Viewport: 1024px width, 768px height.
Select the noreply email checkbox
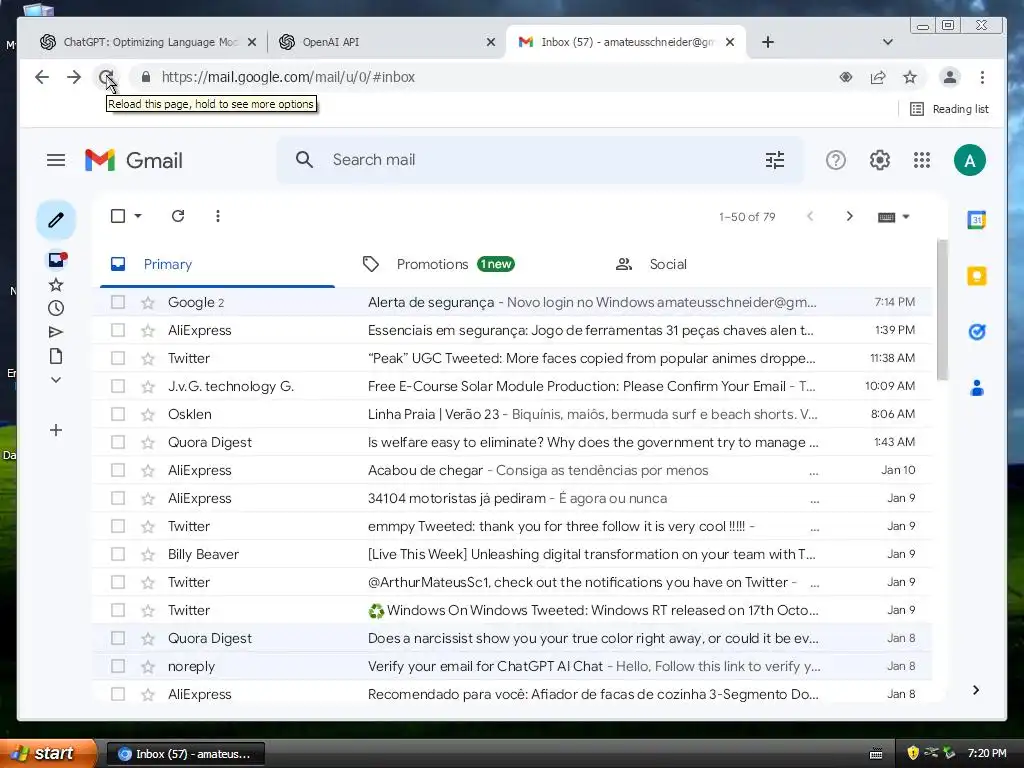click(118, 666)
